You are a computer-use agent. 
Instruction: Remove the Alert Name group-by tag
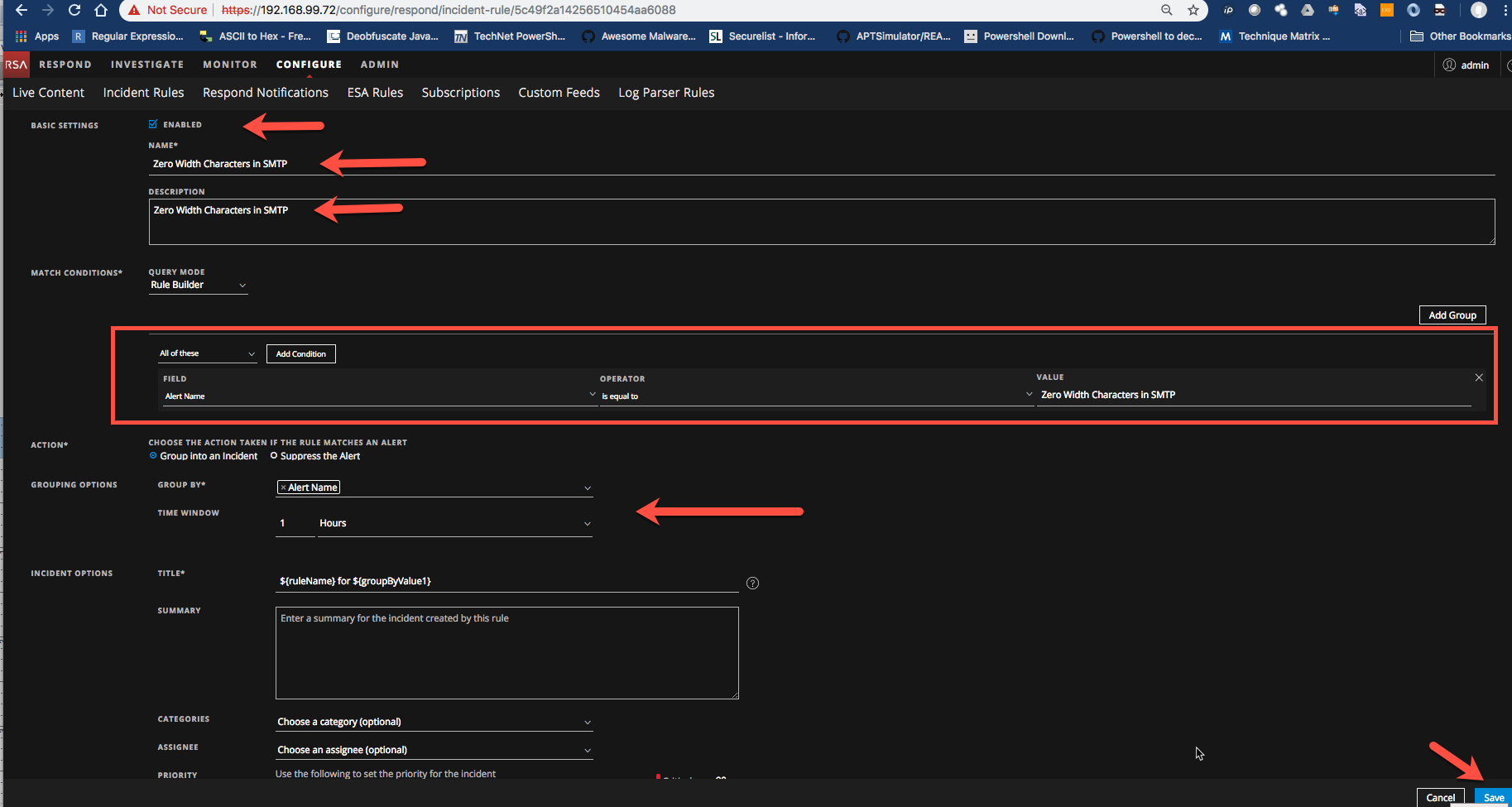[x=283, y=488]
